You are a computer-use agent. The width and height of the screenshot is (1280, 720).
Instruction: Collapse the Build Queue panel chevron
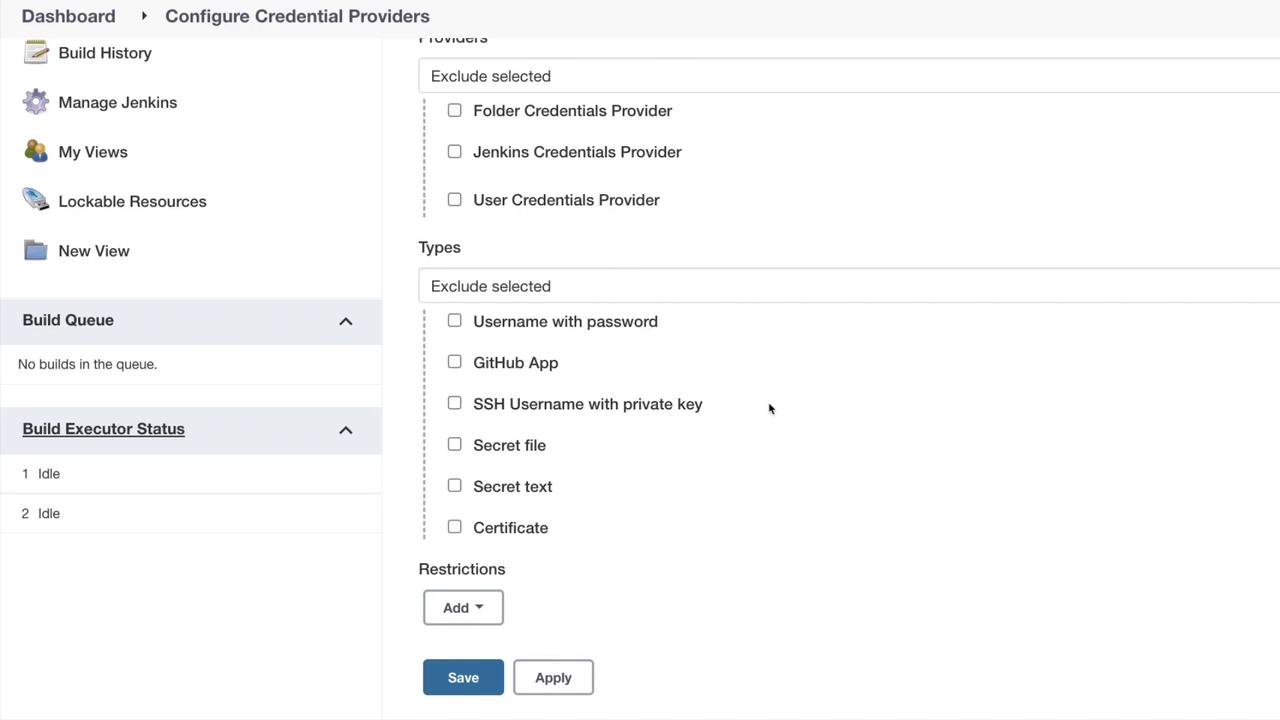coord(346,321)
